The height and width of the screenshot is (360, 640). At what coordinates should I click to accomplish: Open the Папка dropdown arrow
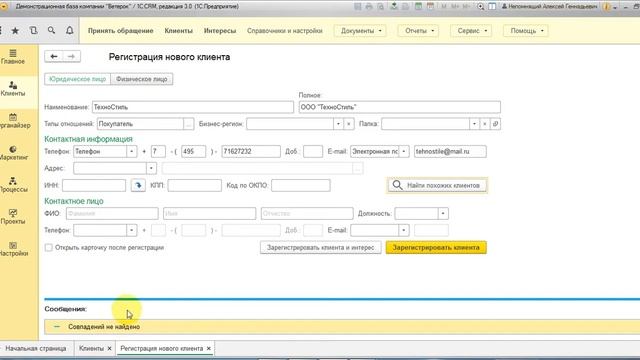[x=474, y=124]
